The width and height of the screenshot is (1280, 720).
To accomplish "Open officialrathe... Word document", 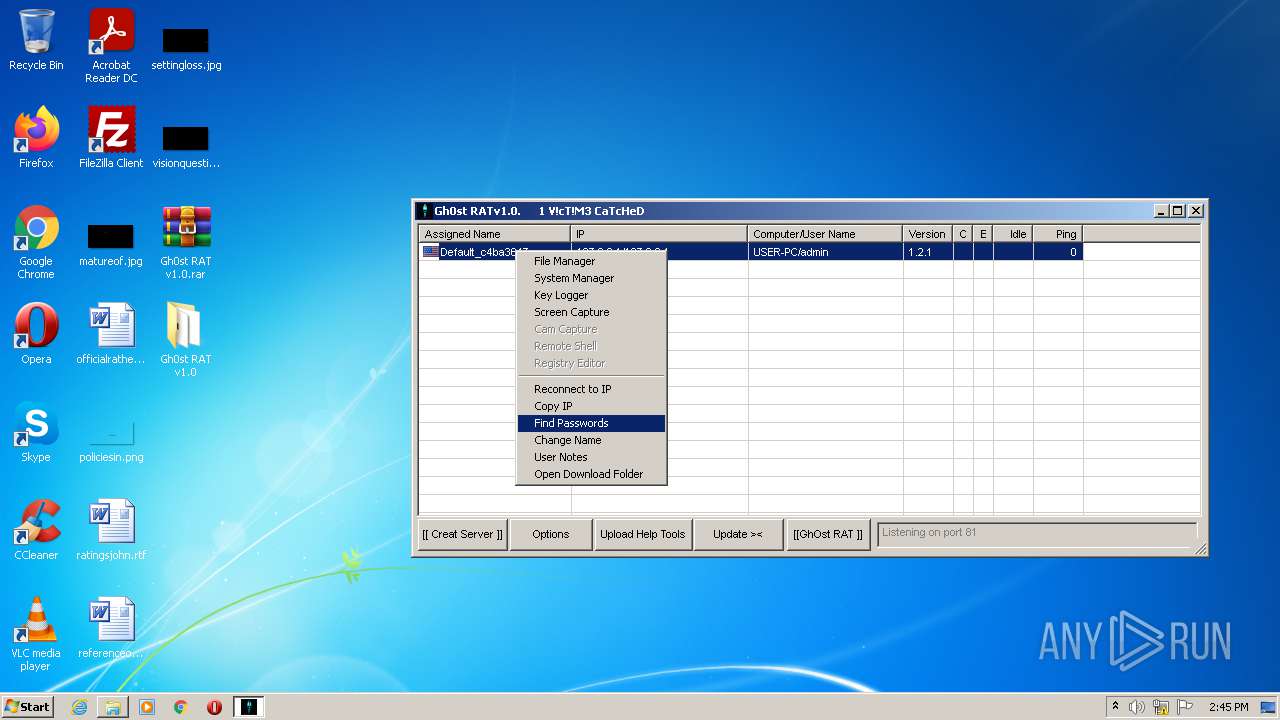I will pos(111,334).
